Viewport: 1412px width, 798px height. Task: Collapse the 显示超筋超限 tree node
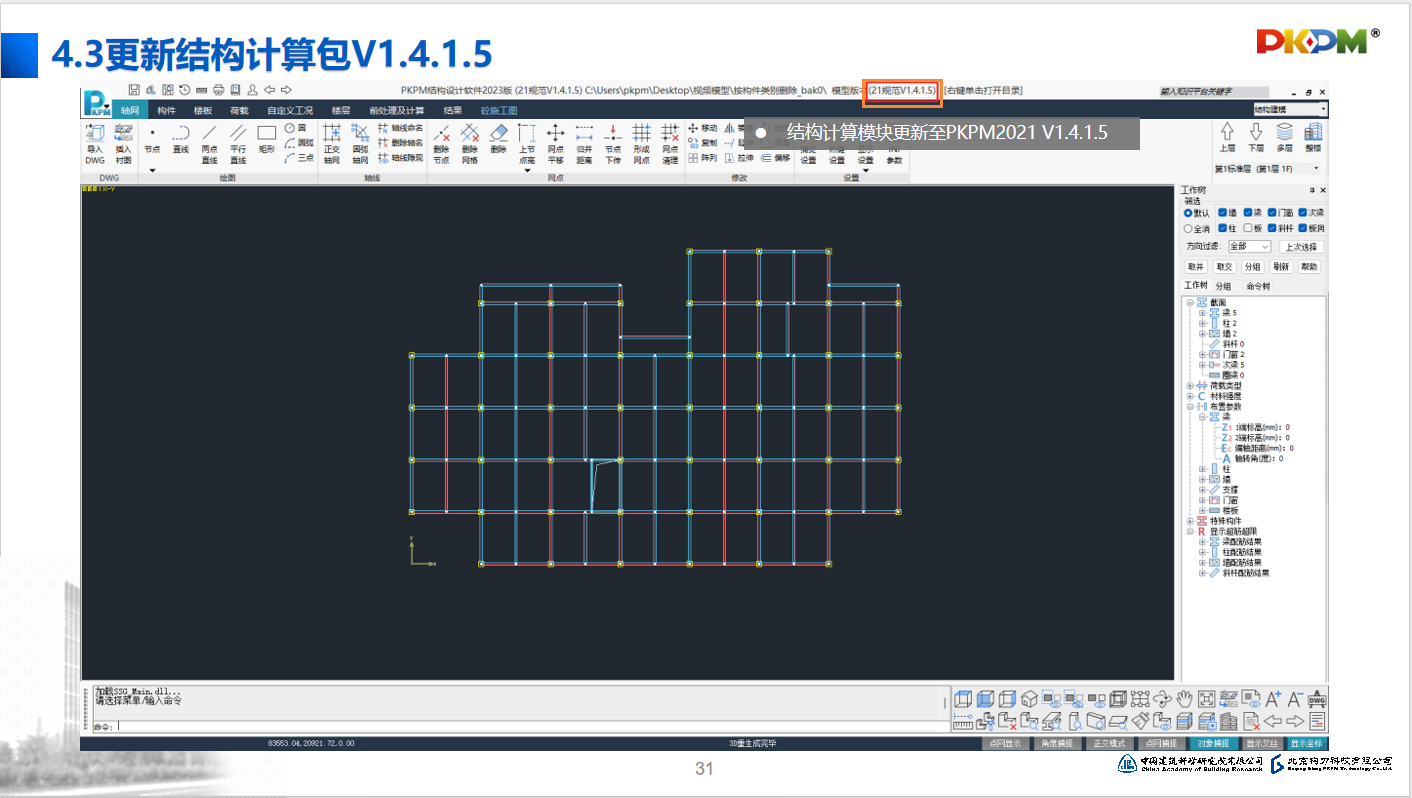(1190, 532)
